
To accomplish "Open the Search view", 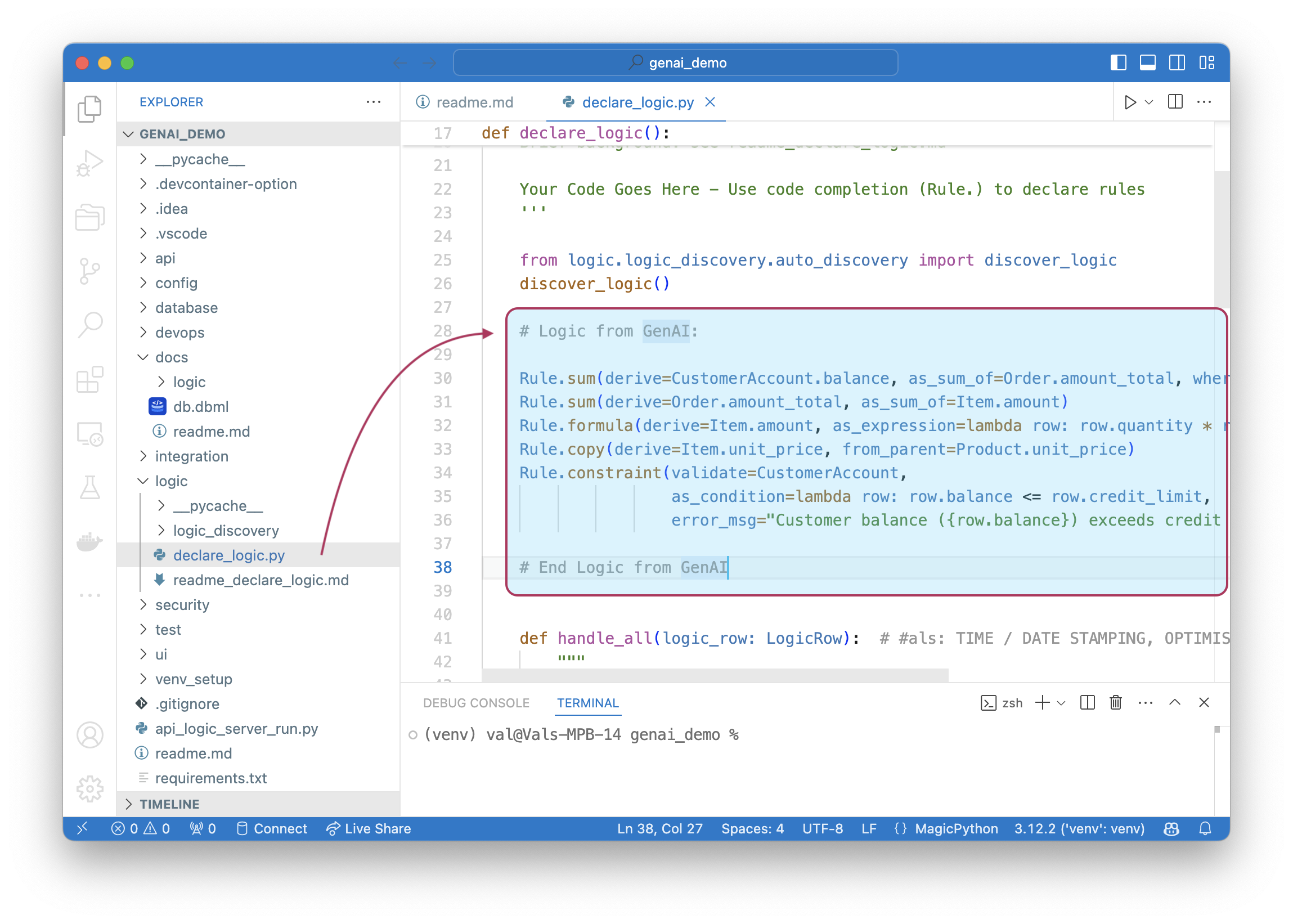I will (89, 325).
